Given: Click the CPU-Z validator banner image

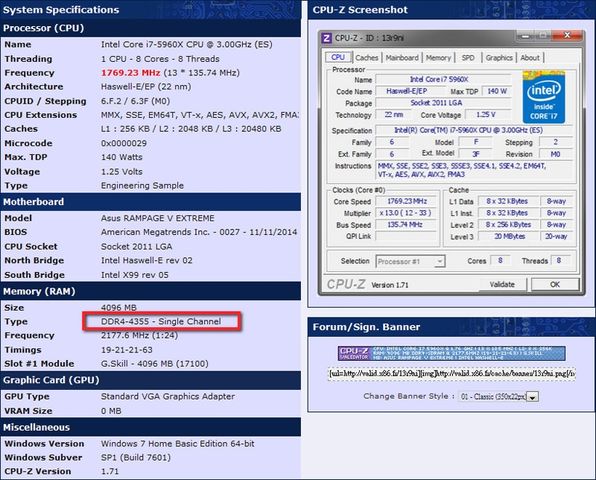Looking at the screenshot, I should click(x=452, y=353).
